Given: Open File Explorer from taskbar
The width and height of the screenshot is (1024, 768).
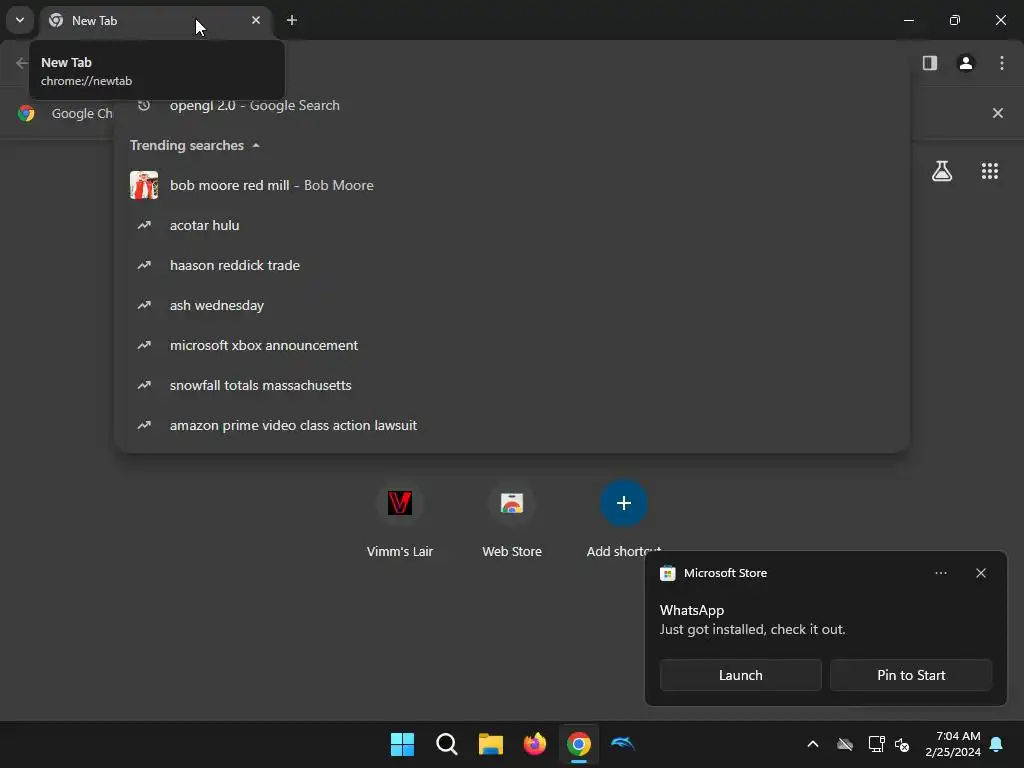Looking at the screenshot, I should tap(490, 744).
